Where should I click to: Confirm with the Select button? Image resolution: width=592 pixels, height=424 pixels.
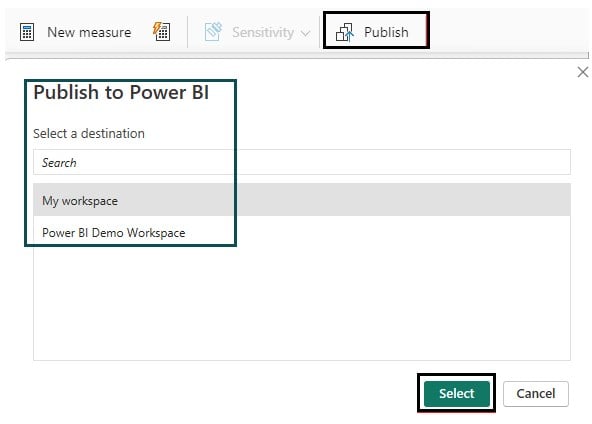[x=456, y=393]
